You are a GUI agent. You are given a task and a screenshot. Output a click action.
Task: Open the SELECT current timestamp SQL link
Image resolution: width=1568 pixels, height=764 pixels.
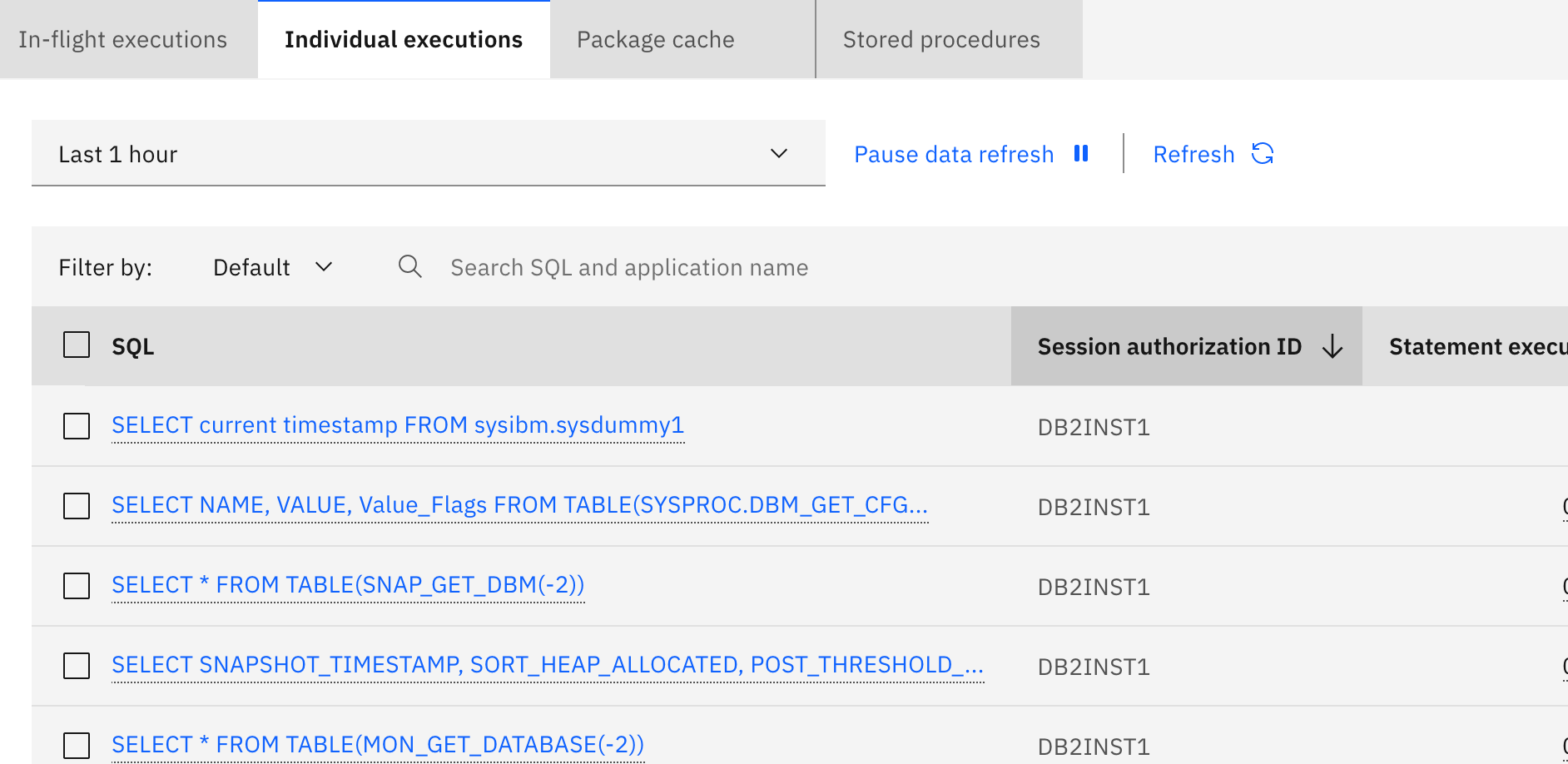tap(398, 425)
